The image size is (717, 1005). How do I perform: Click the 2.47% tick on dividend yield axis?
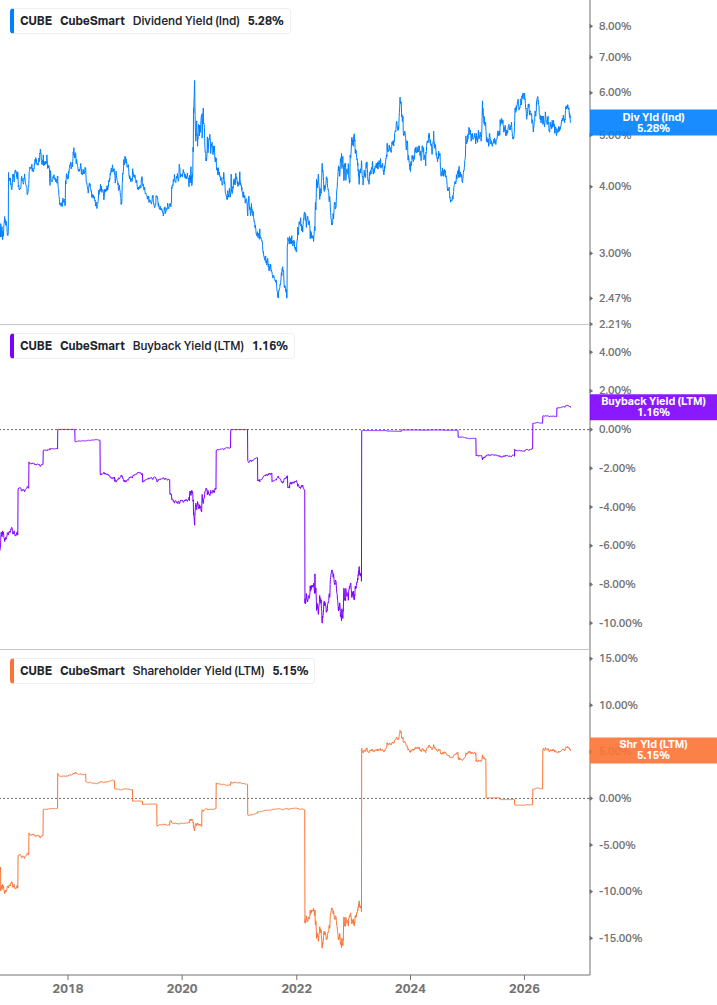(x=614, y=298)
